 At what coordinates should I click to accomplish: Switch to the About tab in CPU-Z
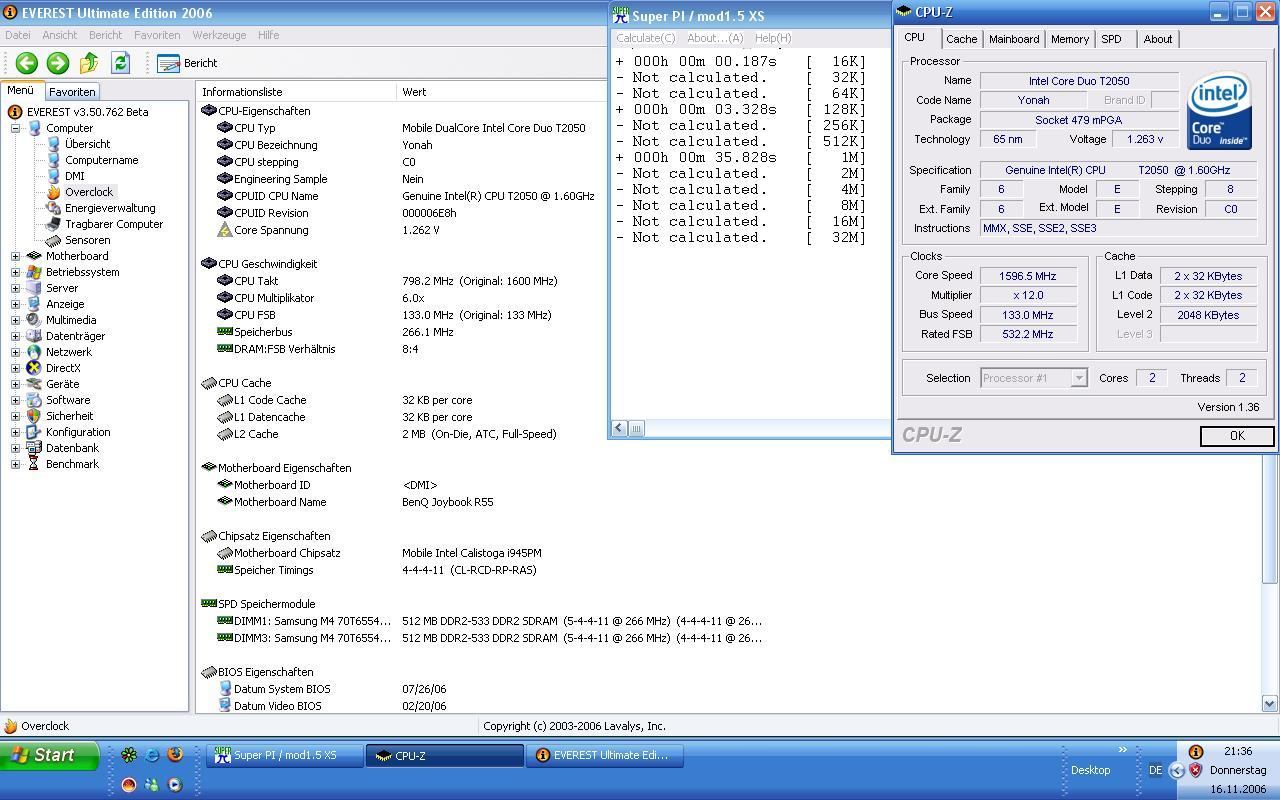1157,39
